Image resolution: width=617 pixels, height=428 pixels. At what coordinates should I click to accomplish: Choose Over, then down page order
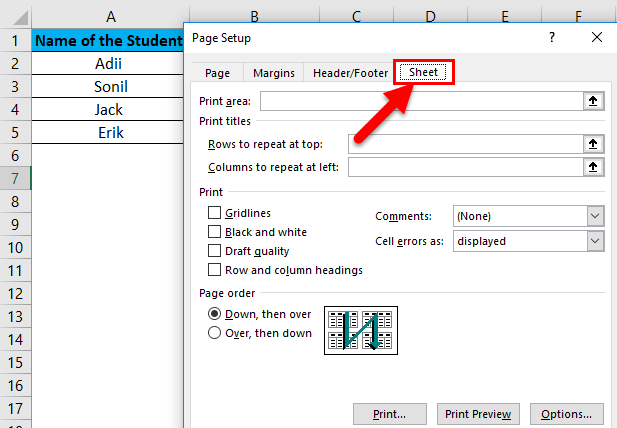coord(214,333)
